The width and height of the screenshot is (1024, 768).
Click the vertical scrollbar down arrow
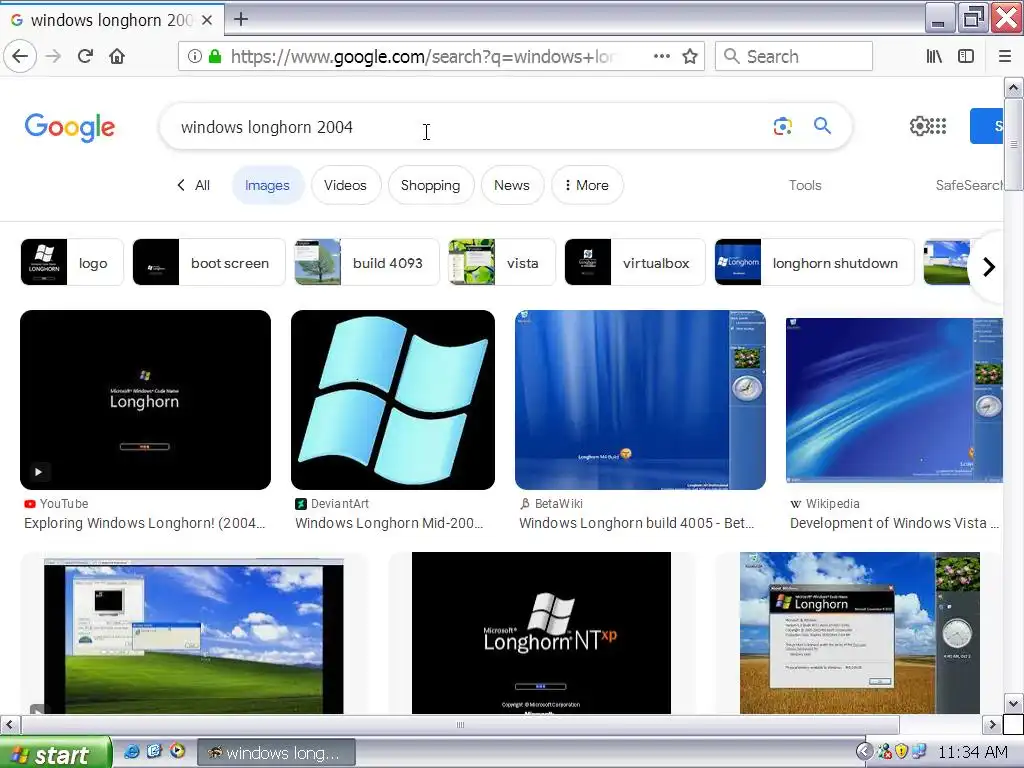pyautogui.click(x=1013, y=704)
